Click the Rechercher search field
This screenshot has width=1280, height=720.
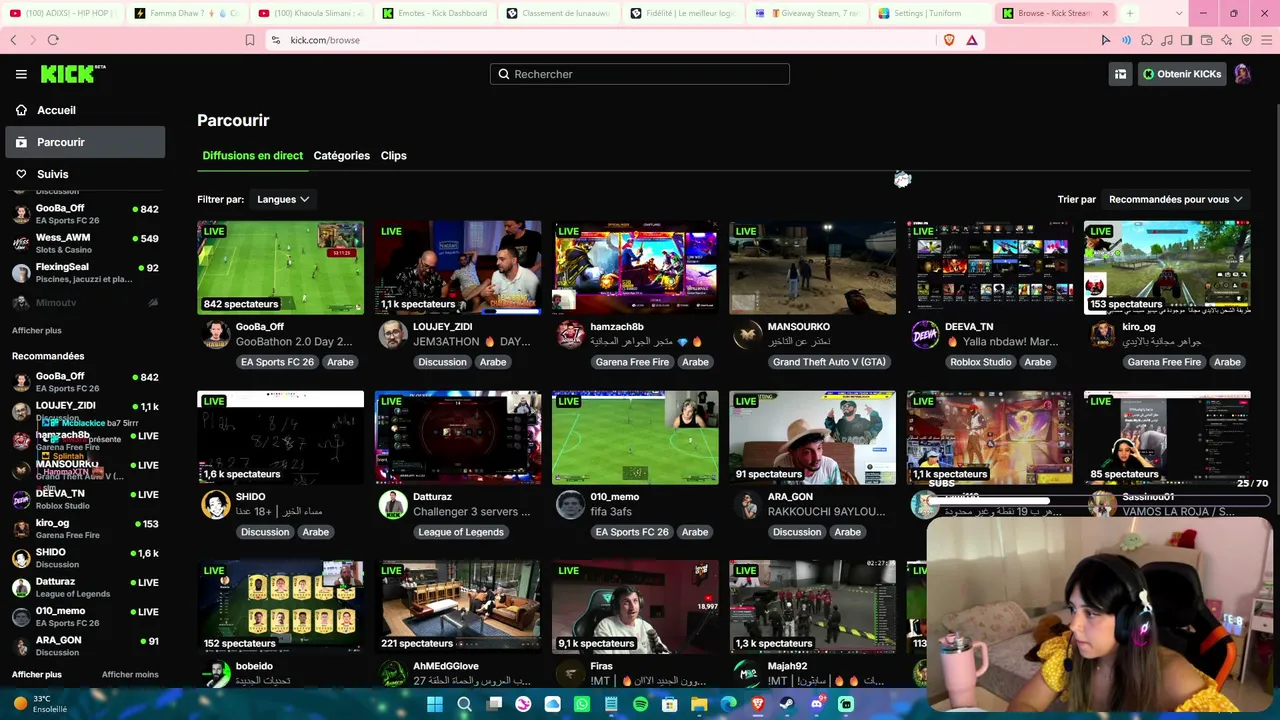coord(640,74)
